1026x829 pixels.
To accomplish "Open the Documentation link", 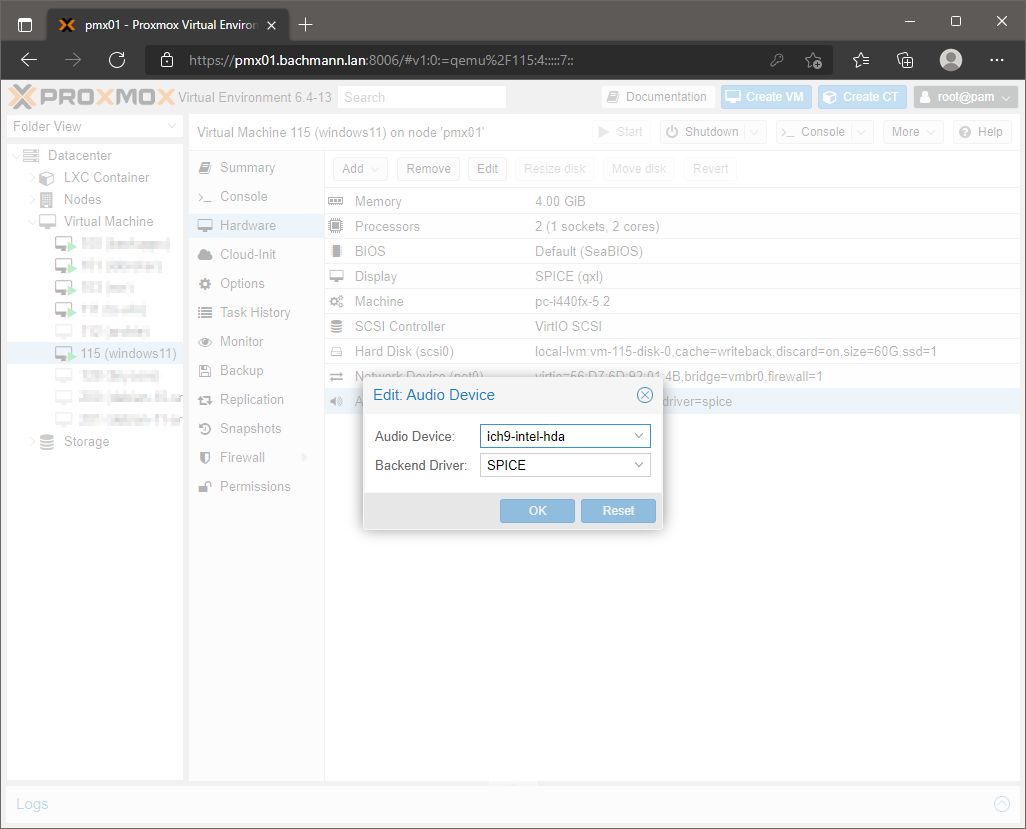I will [658, 97].
